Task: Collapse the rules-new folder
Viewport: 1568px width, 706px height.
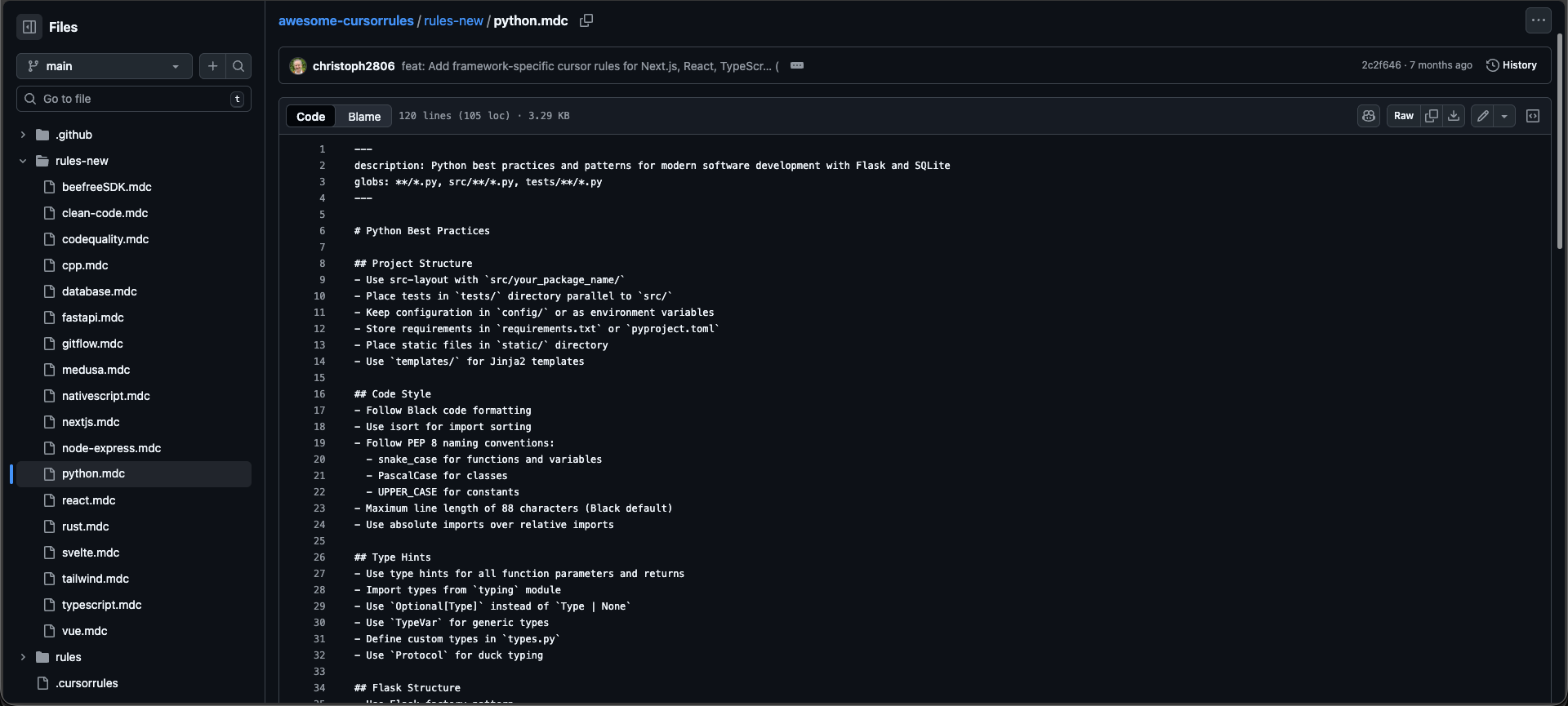Action: [x=23, y=161]
